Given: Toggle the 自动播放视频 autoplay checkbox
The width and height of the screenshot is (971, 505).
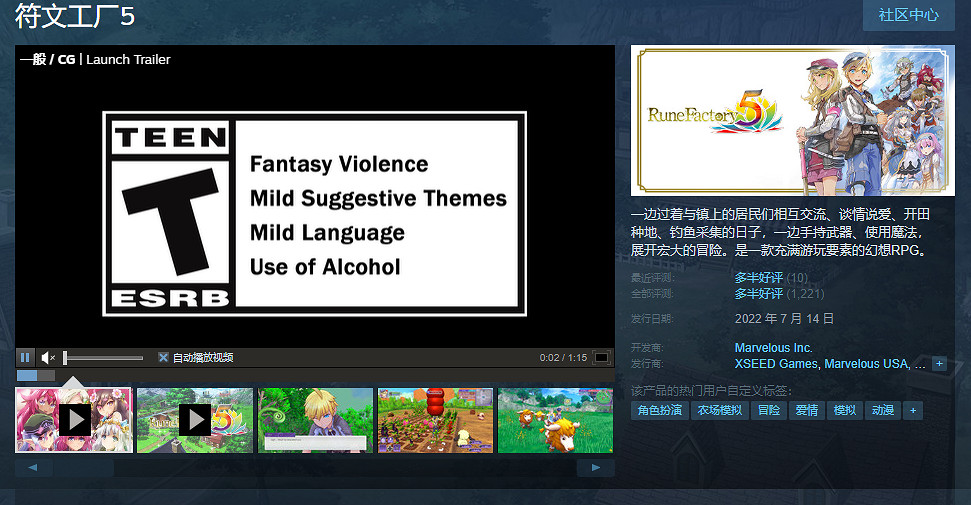Looking at the screenshot, I should click(163, 357).
